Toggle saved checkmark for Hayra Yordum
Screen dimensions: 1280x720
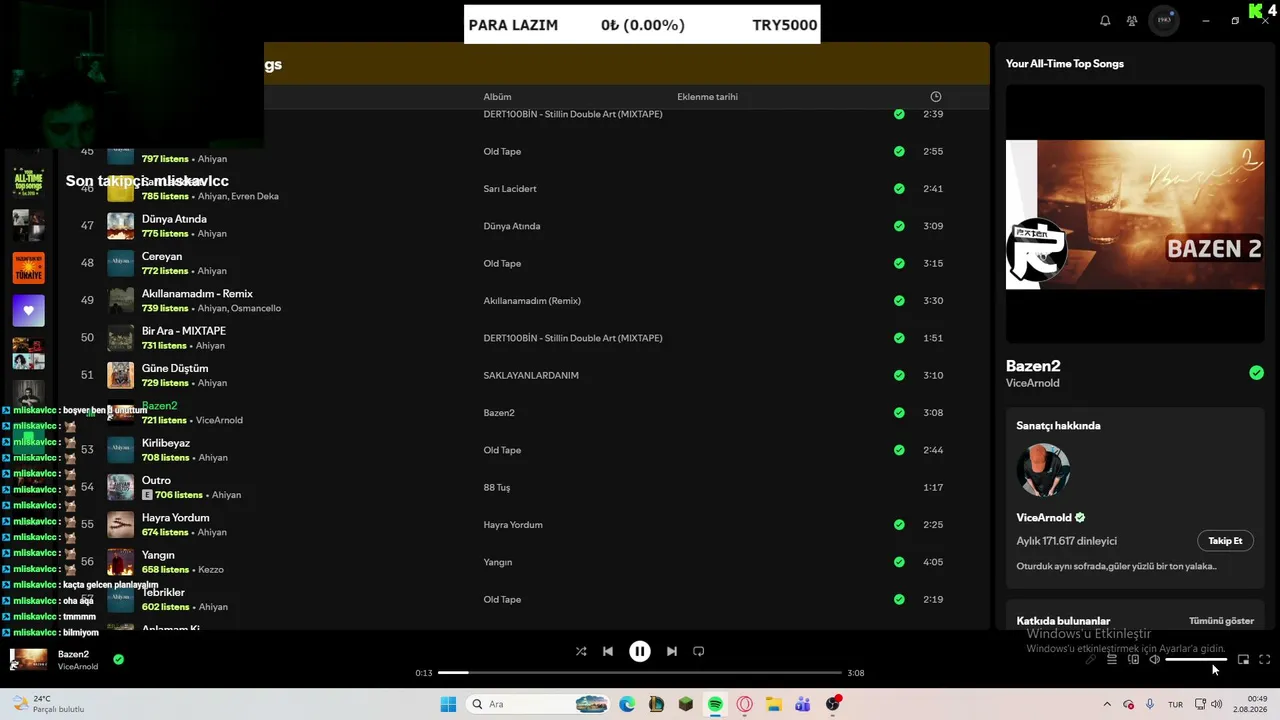coord(899,525)
